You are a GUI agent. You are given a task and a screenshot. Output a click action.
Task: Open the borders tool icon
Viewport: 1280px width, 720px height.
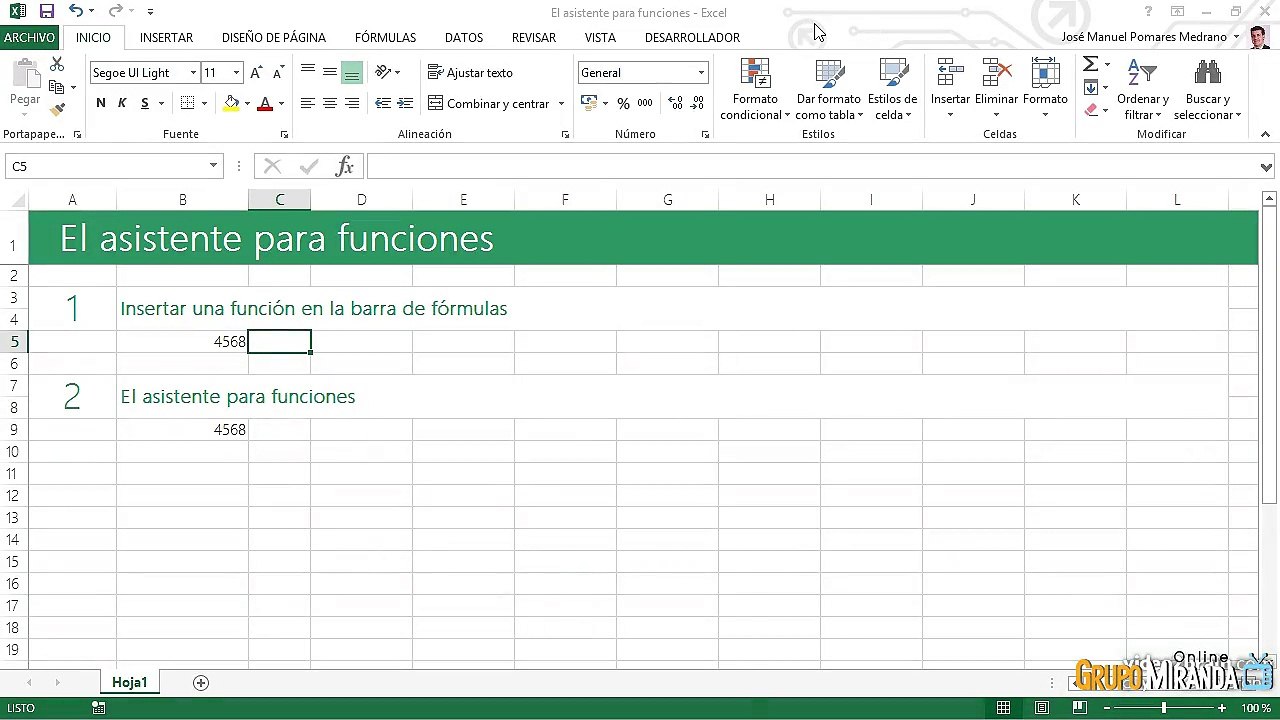pos(188,103)
